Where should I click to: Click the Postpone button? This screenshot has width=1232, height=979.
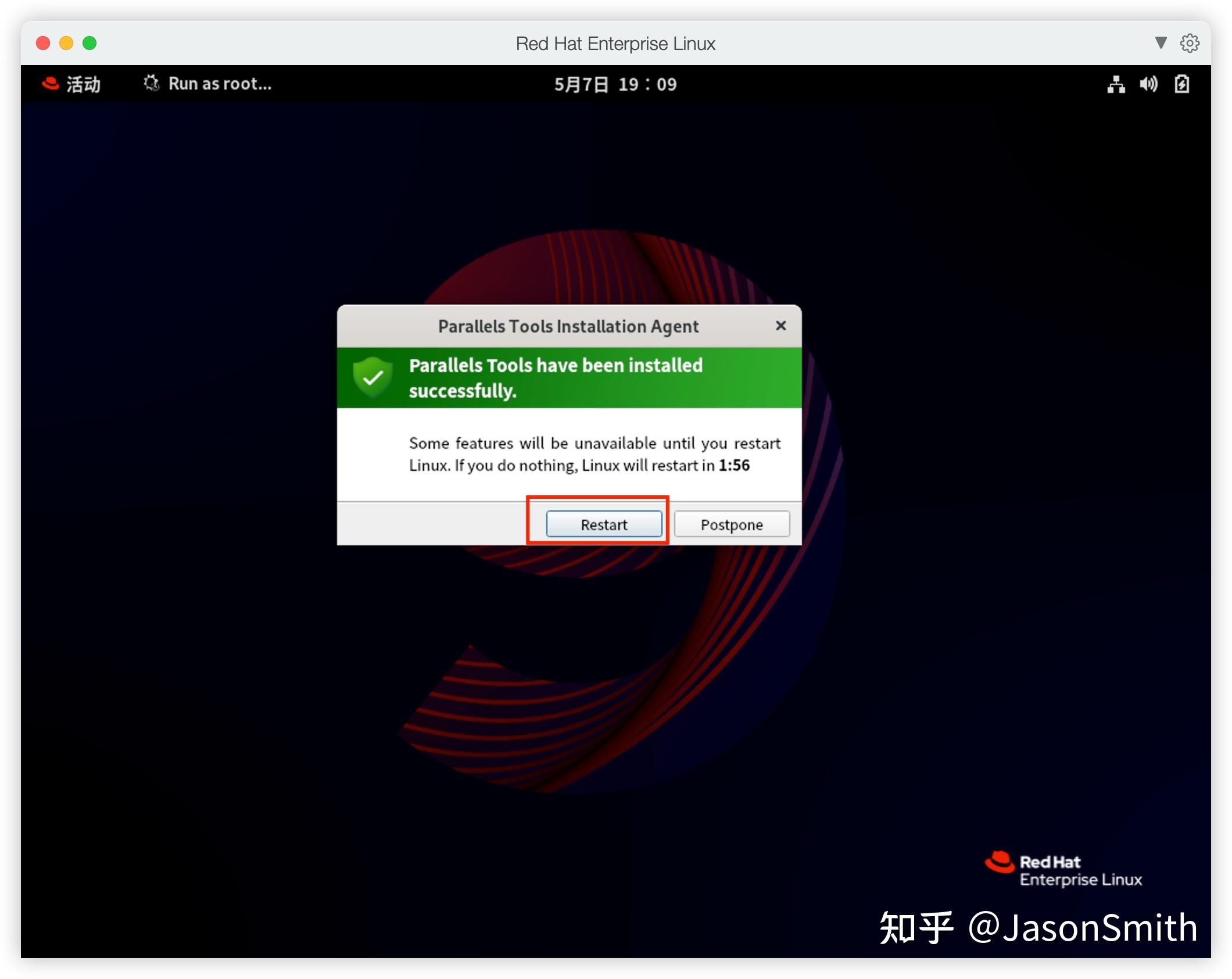pos(732,524)
